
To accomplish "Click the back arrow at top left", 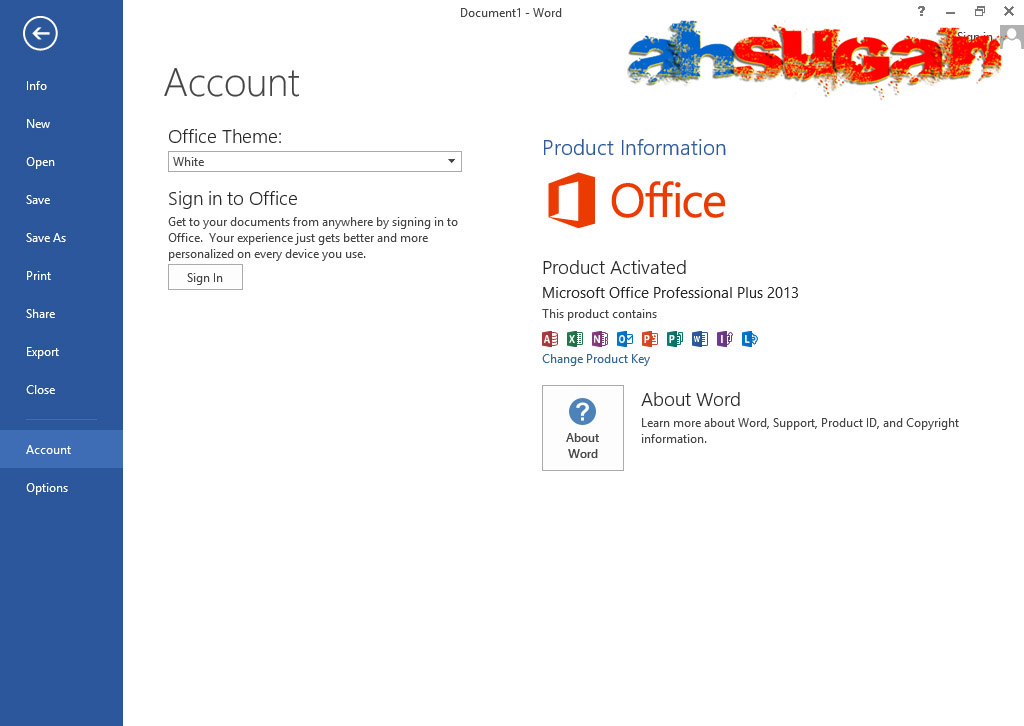I will pos(39,33).
